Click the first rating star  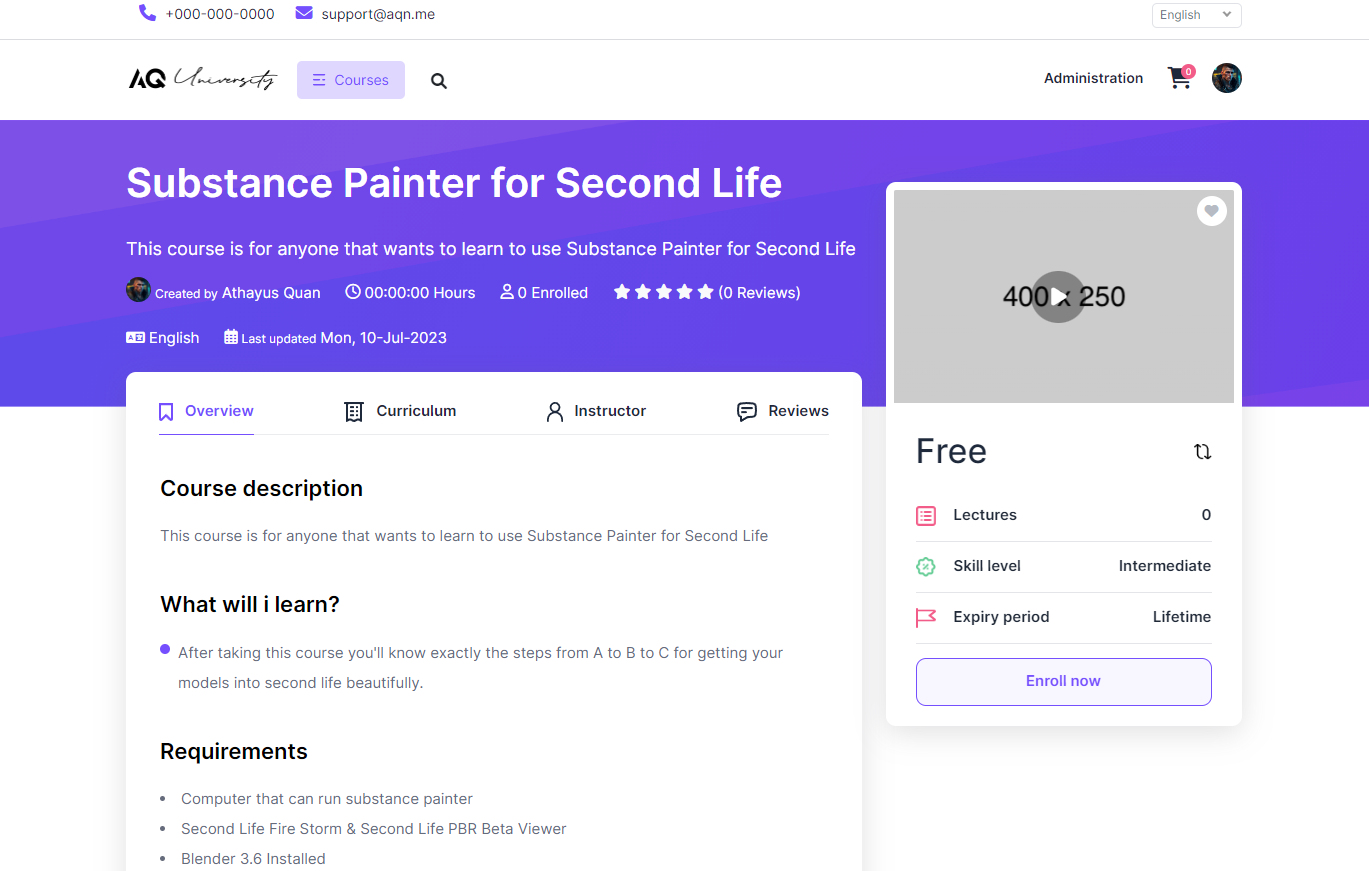(x=622, y=292)
